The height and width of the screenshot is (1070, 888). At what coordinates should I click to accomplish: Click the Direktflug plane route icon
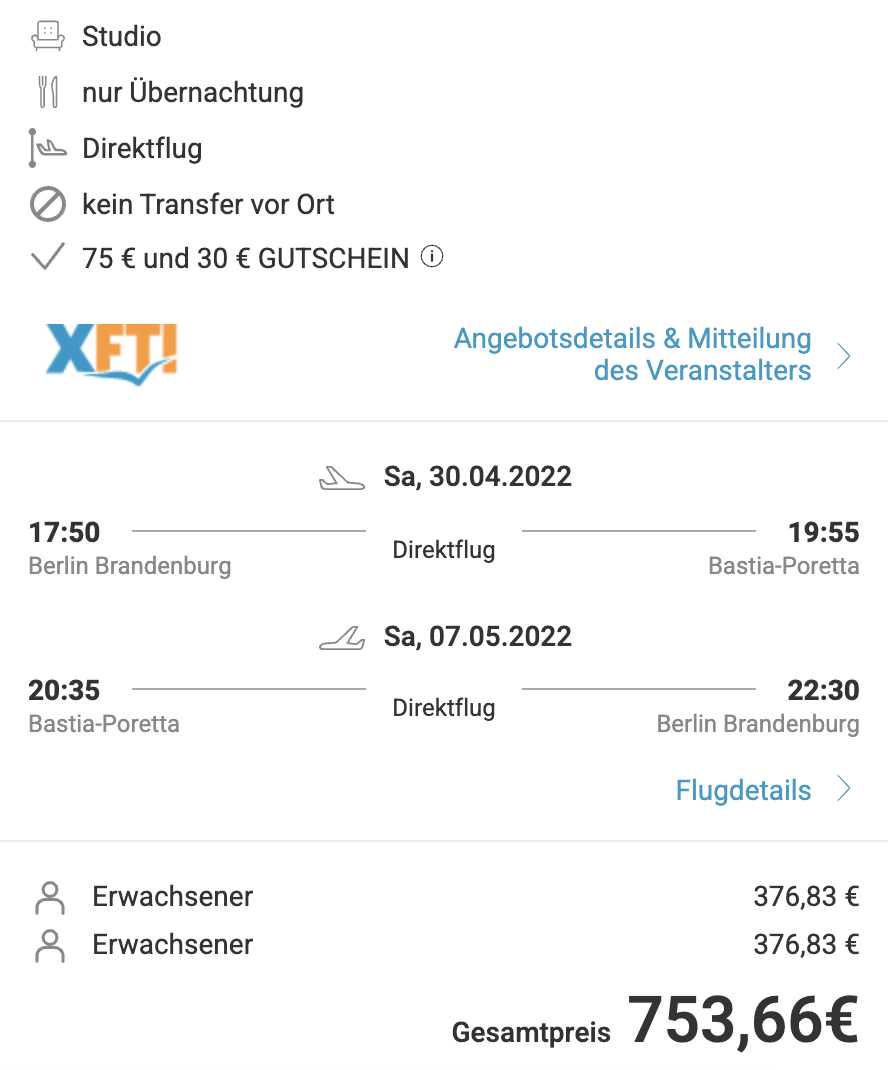tap(48, 148)
